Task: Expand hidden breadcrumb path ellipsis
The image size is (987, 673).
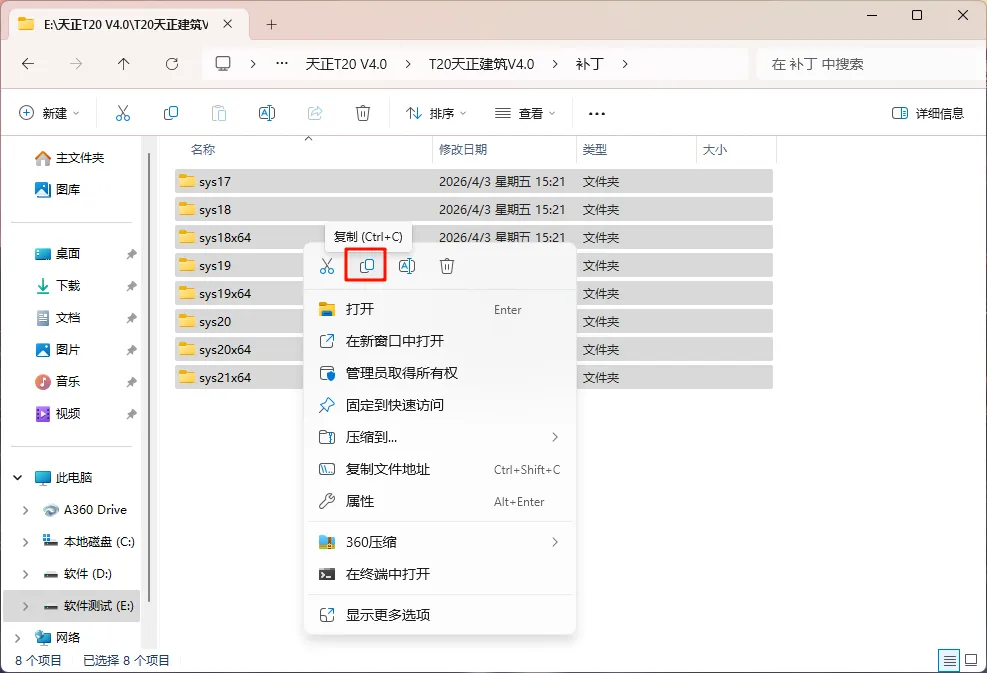Action: [x=282, y=64]
